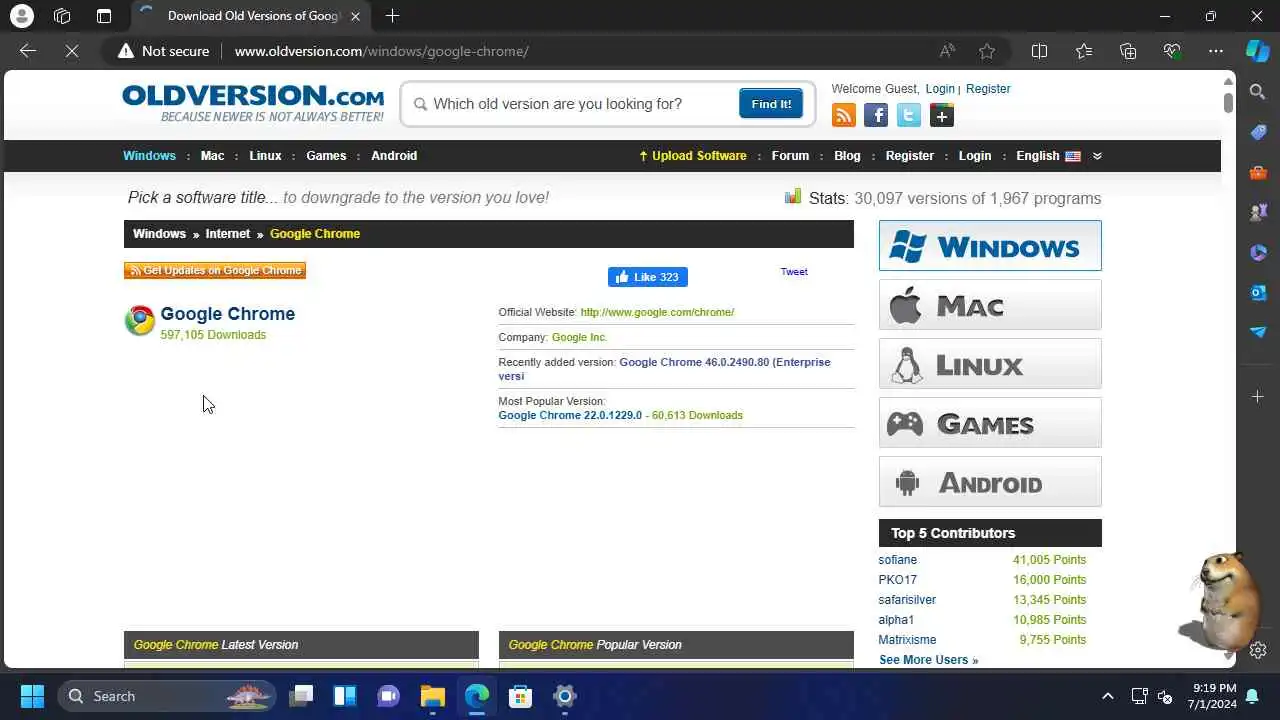
Task: Open the read aloud icon in address bar
Action: (x=946, y=51)
